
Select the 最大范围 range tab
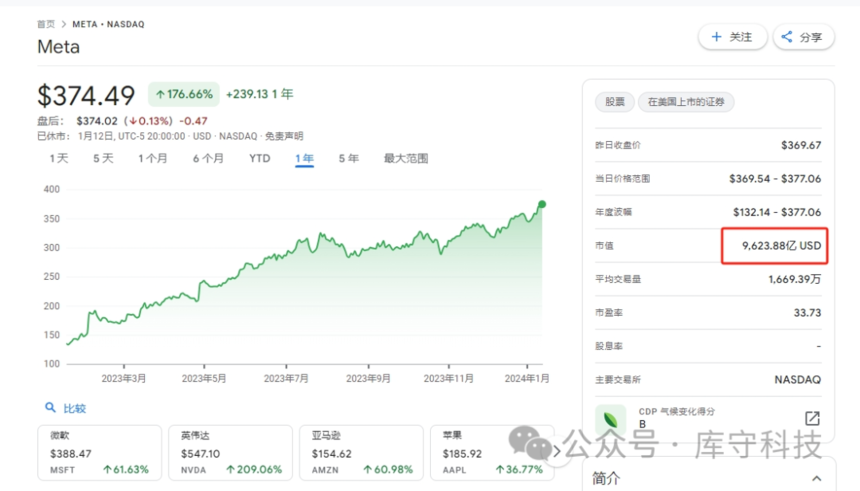click(406, 159)
